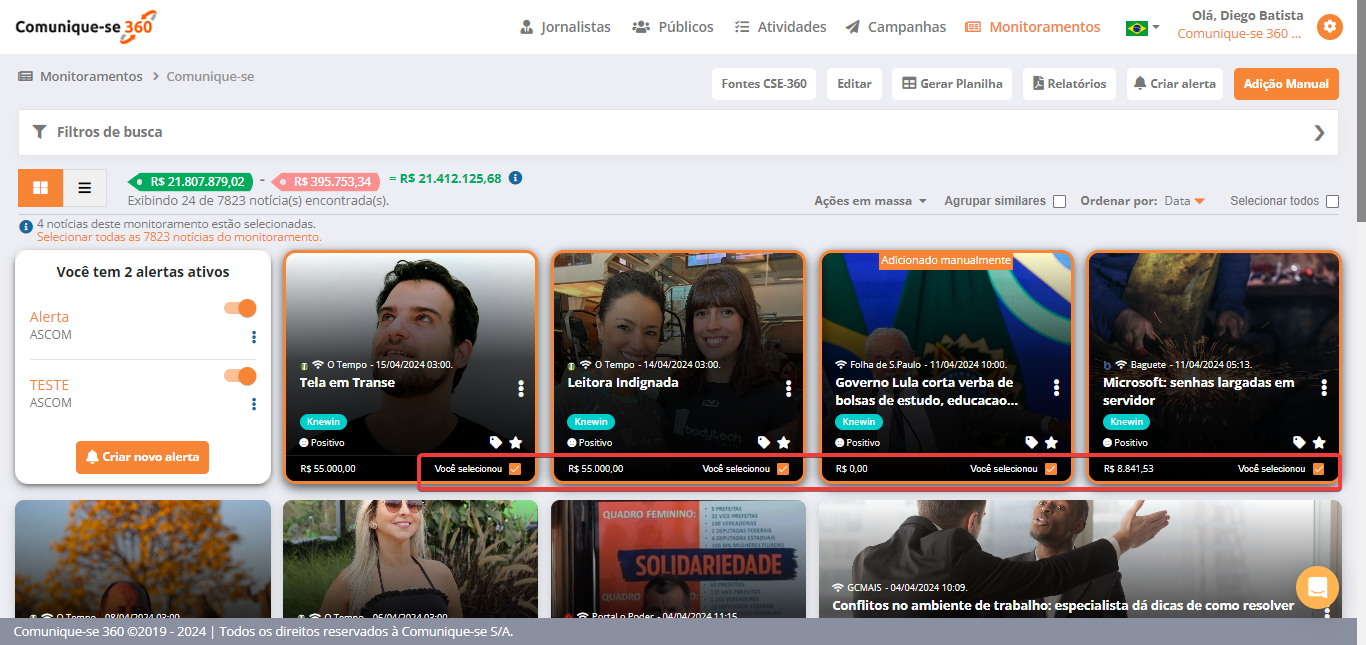Click headline 'Conflitos no ambiente de trabalho'

click(x=1063, y=605)
